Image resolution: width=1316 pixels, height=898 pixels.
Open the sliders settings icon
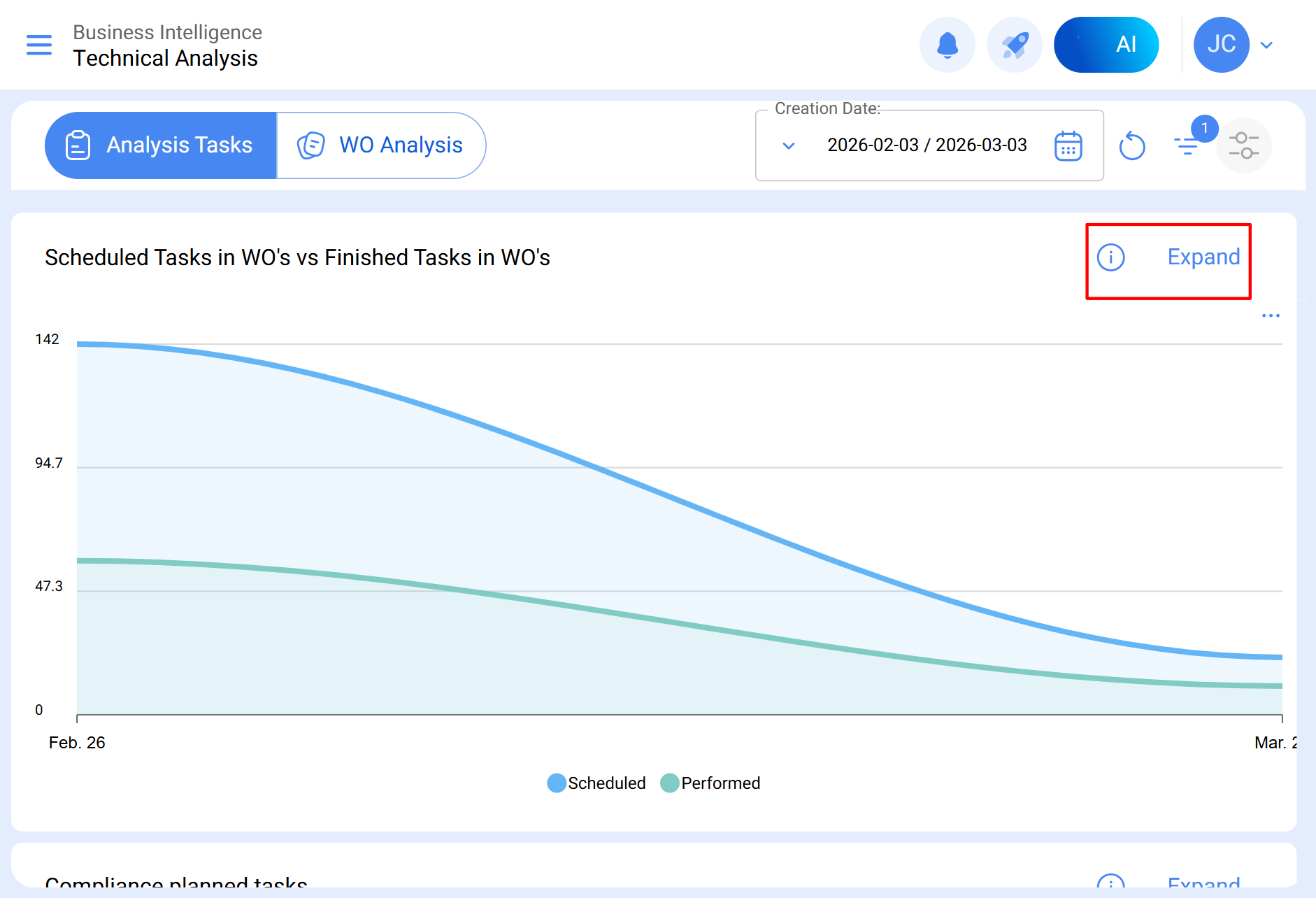[x=1243, y=145]
